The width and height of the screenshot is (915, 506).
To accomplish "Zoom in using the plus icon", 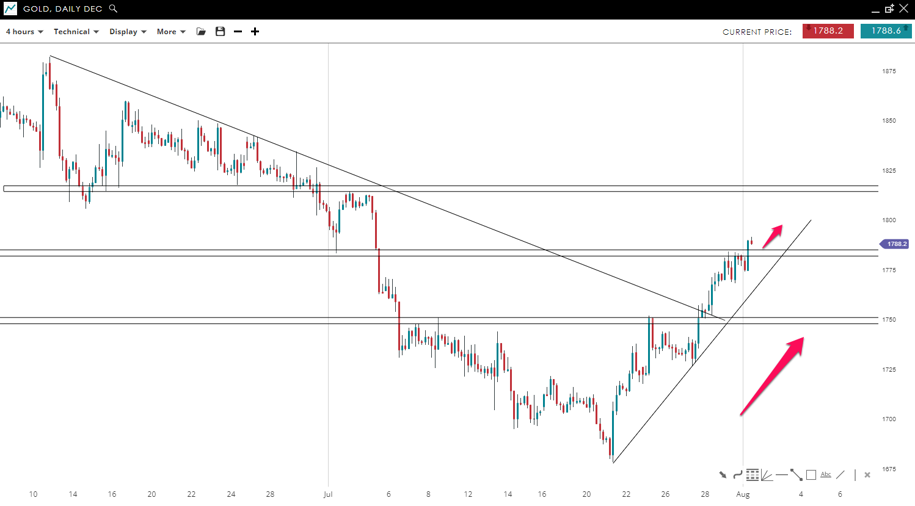I will click(255, 32).
